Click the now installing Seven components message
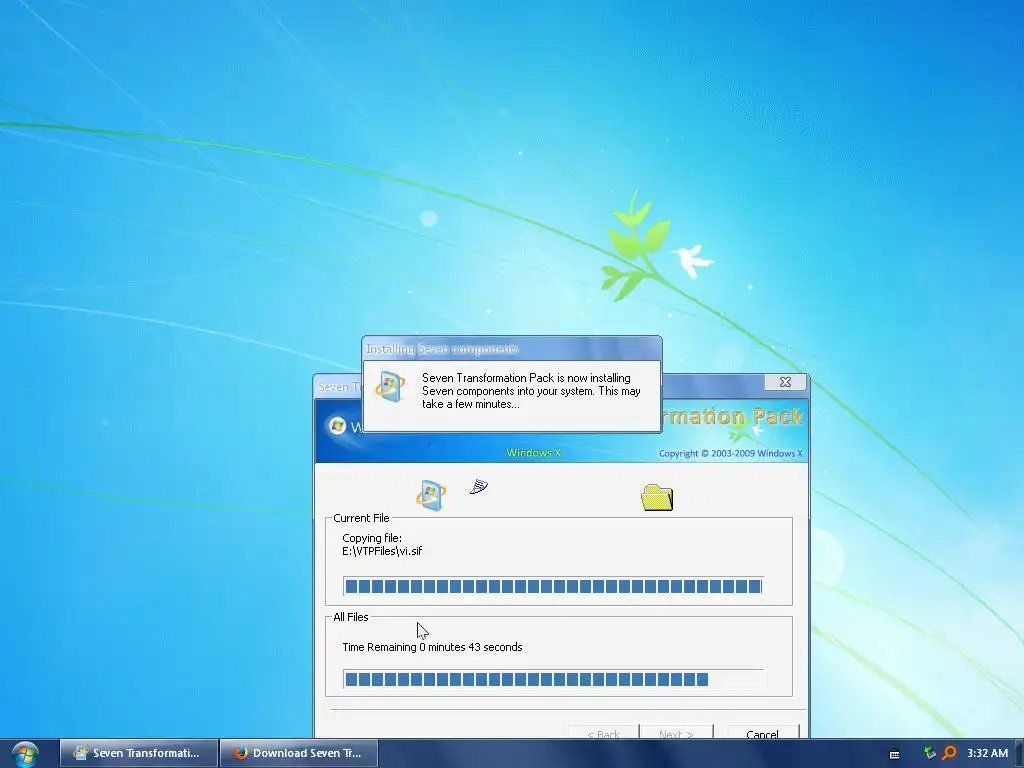The image size is (1024, 768). pyautogui.click(x=531, y=391)
